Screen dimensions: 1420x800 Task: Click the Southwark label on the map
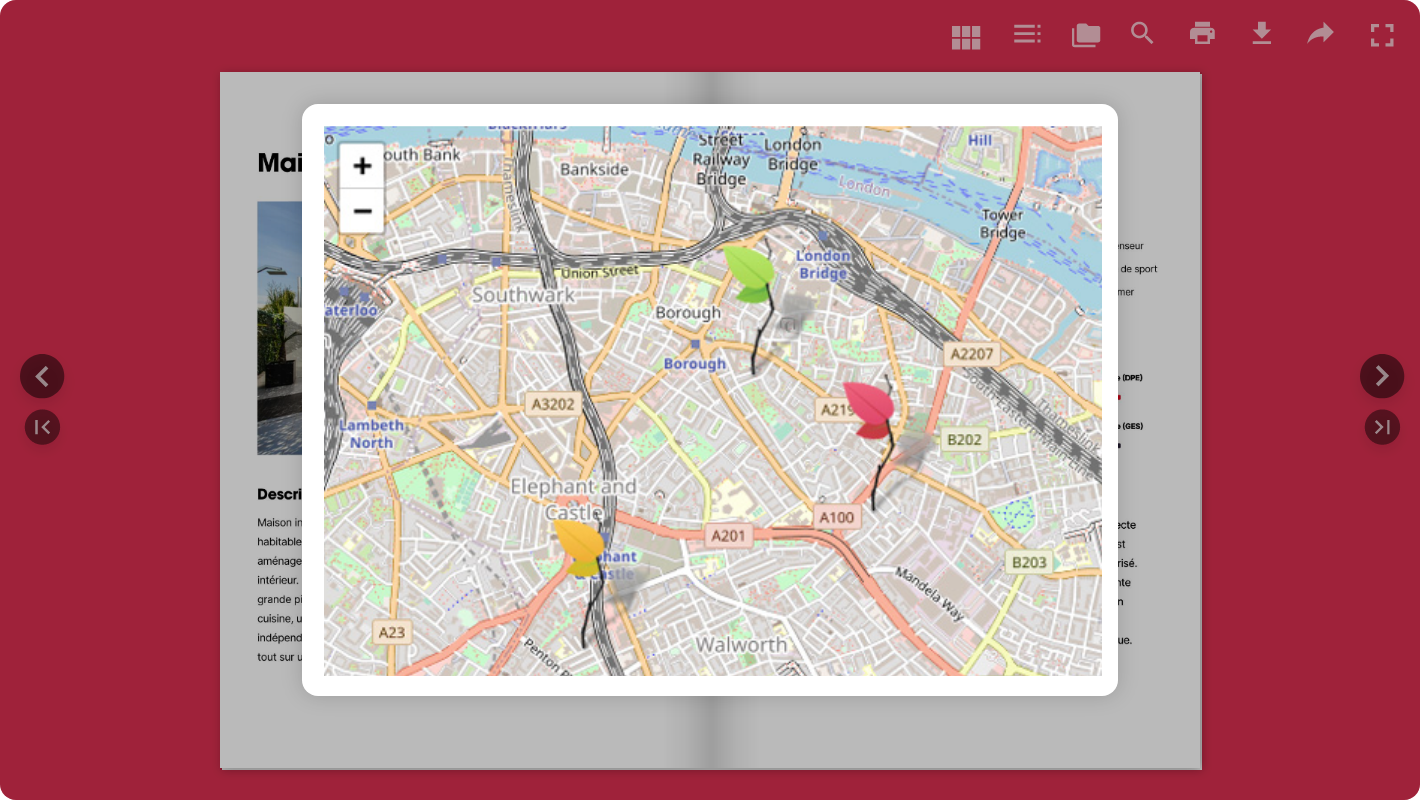pyautogui.click(x=523, y=295)
